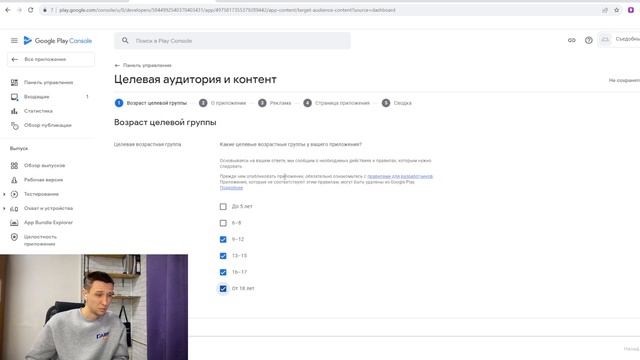Open Статистика in the sidebar
640x360 pixels.
click(x=38, y=111)
